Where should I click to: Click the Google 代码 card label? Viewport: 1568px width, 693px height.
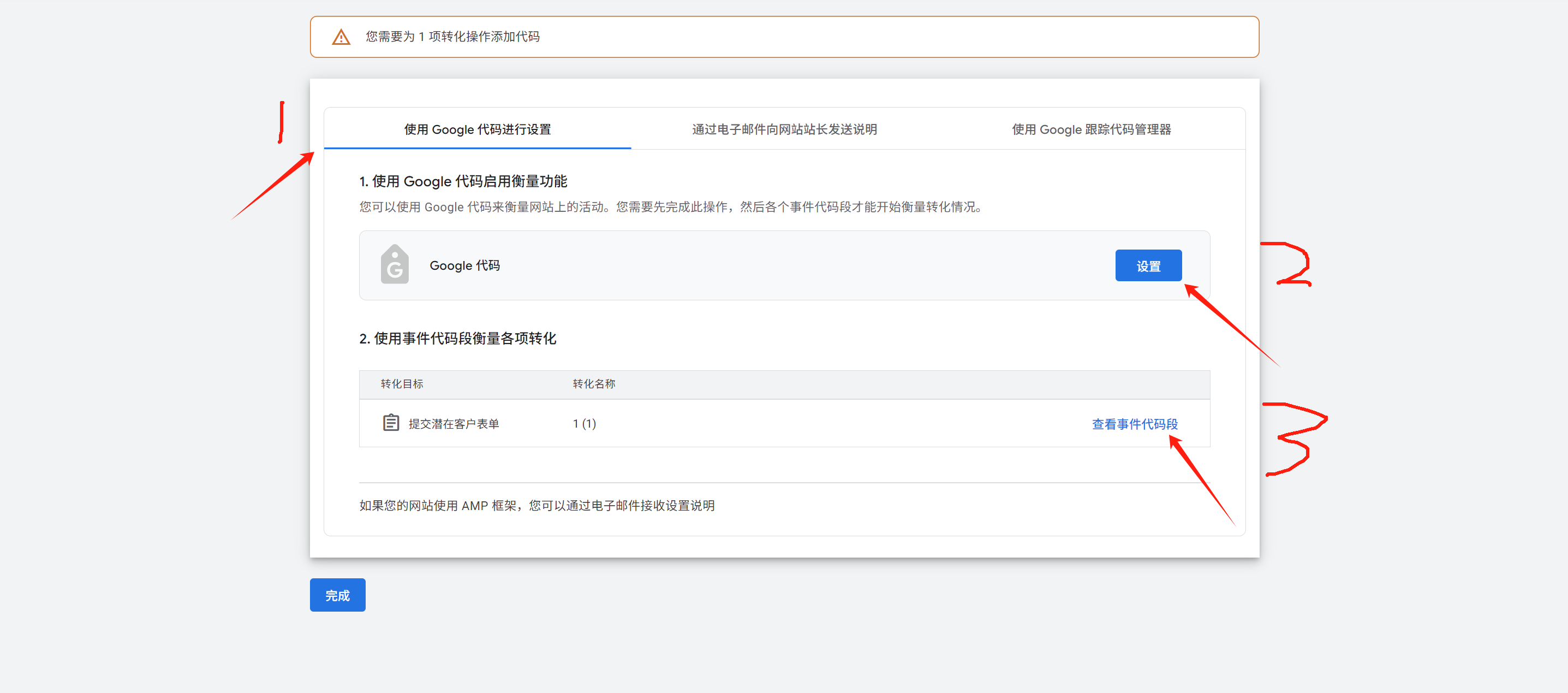[x=464, y=265]
